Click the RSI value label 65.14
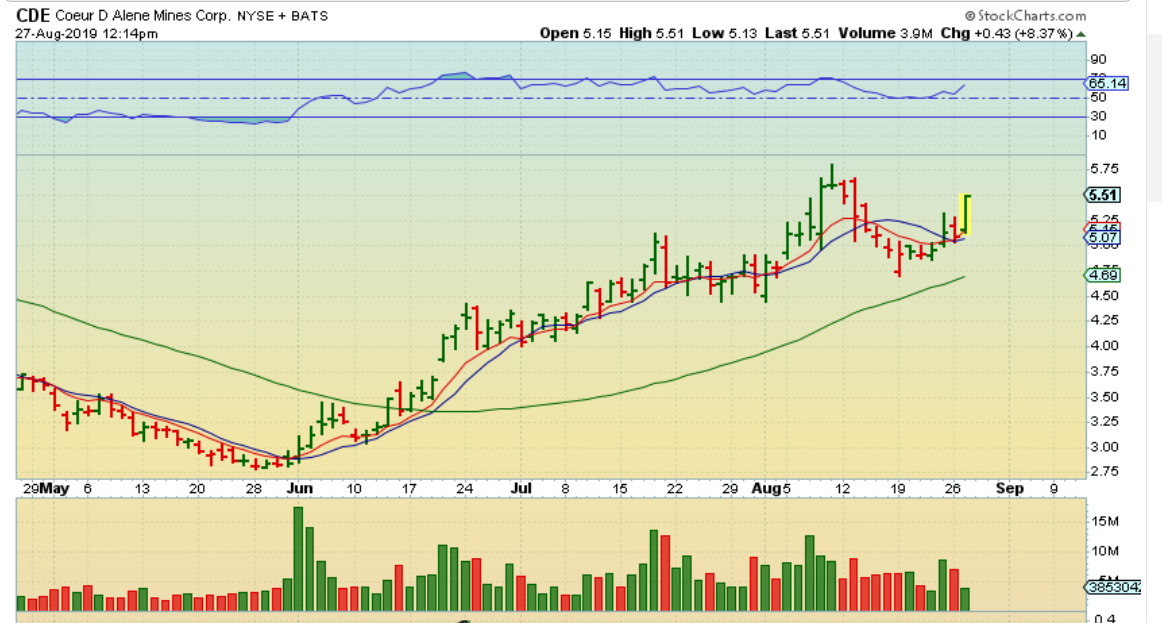 tap(1108, 83)
